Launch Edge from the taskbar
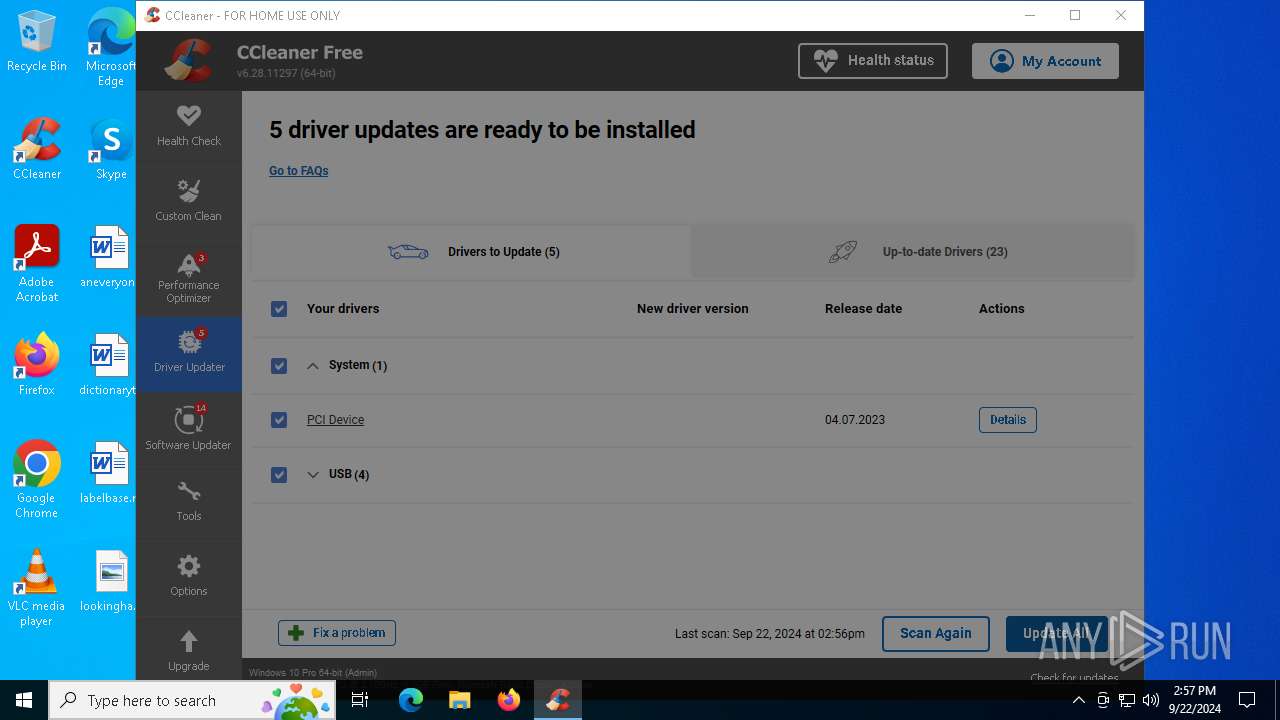This screenshot has height=720, width=1280. click(x=411, y=700)
